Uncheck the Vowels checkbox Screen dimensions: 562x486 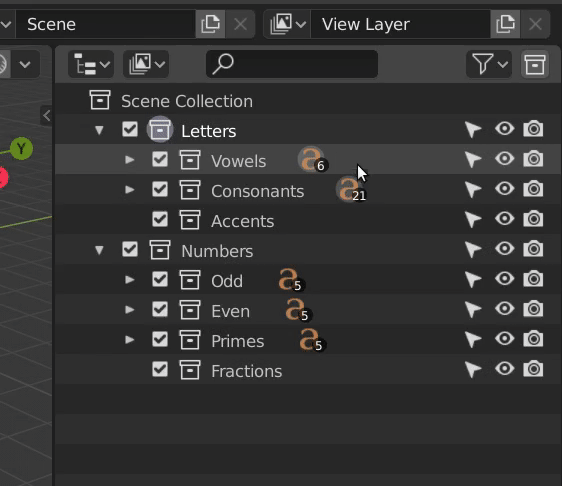point(160,159)
